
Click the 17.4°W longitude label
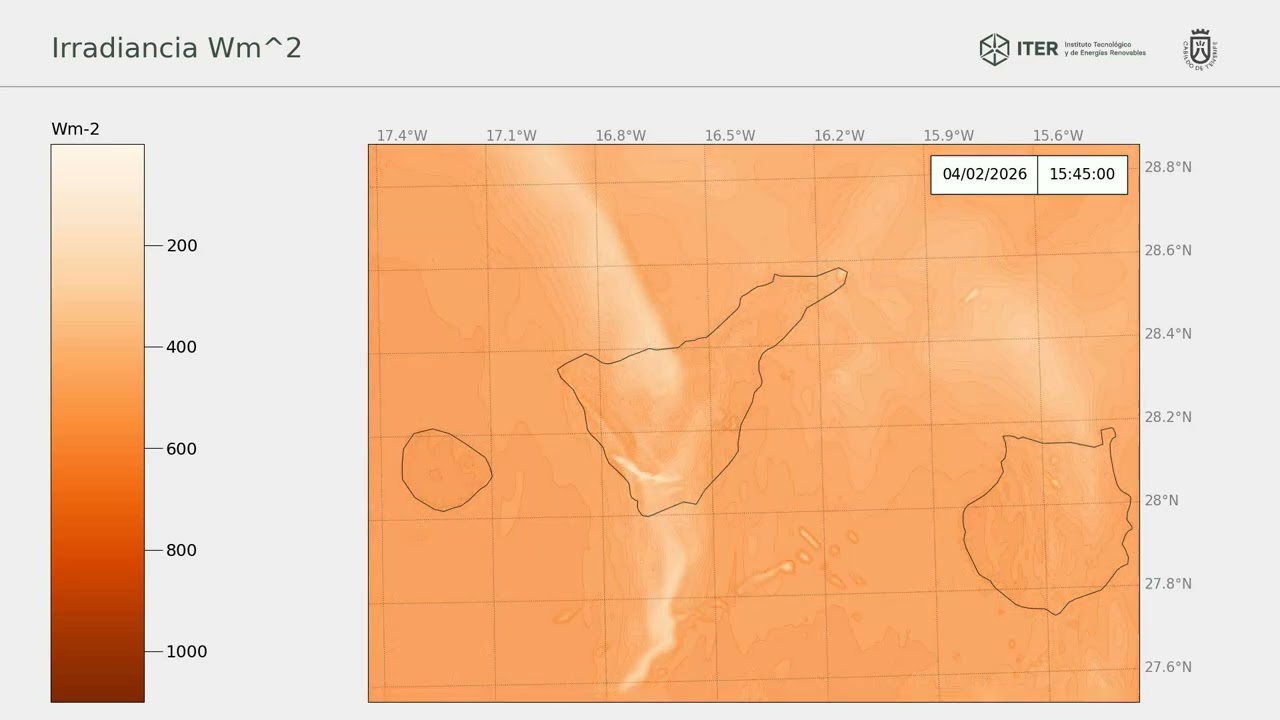[x=402, y=136]
